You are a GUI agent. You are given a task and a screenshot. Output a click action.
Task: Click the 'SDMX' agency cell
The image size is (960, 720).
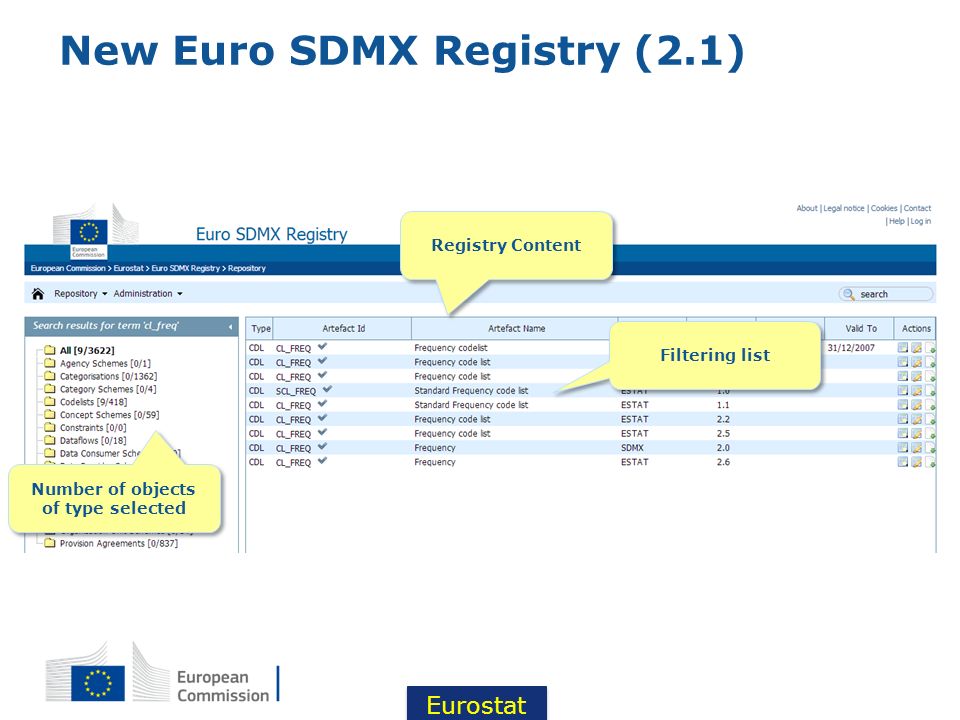pyautogui.click(x=632, y=448)
